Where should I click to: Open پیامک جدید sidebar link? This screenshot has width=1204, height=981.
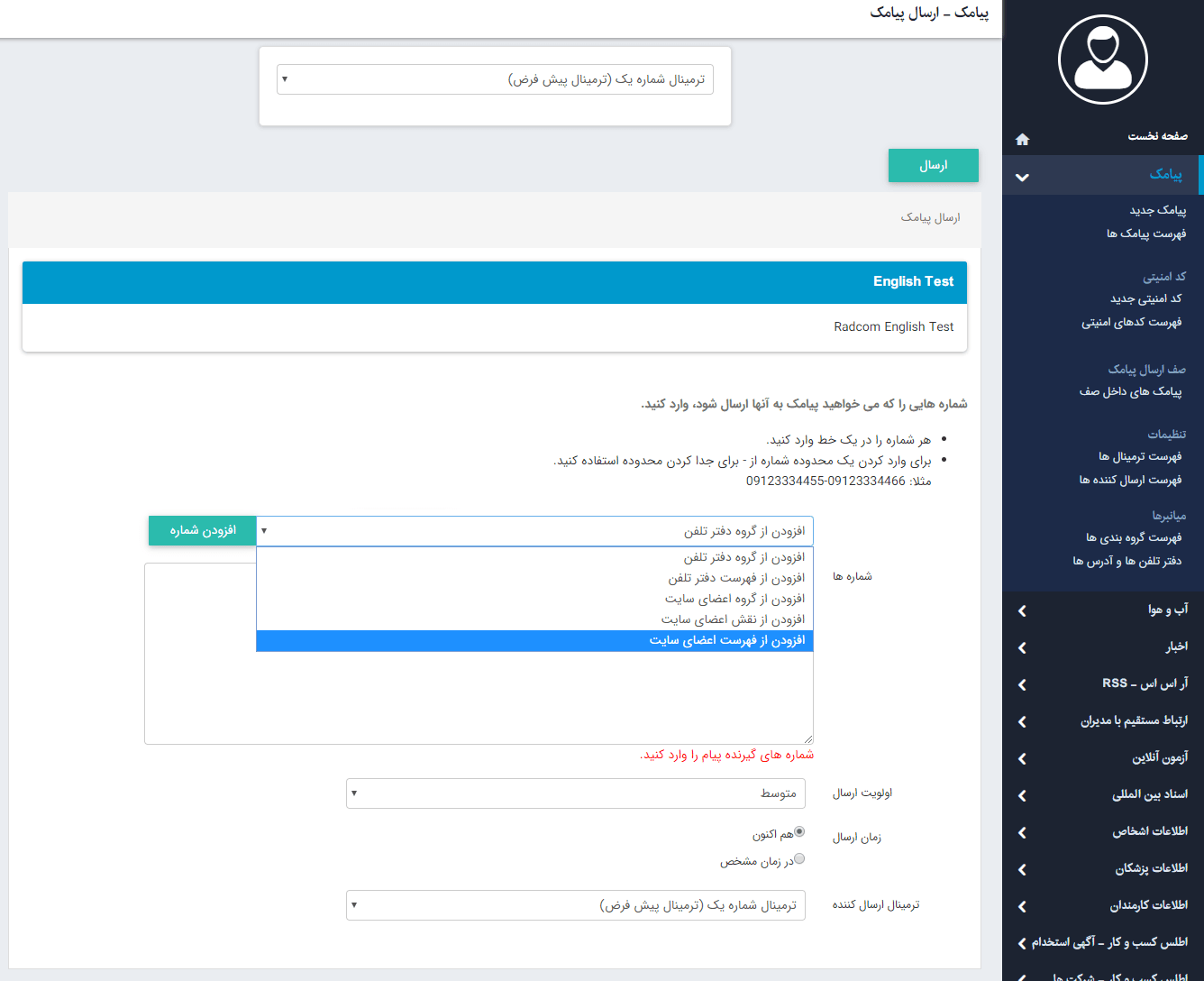tap(1157, 210)
